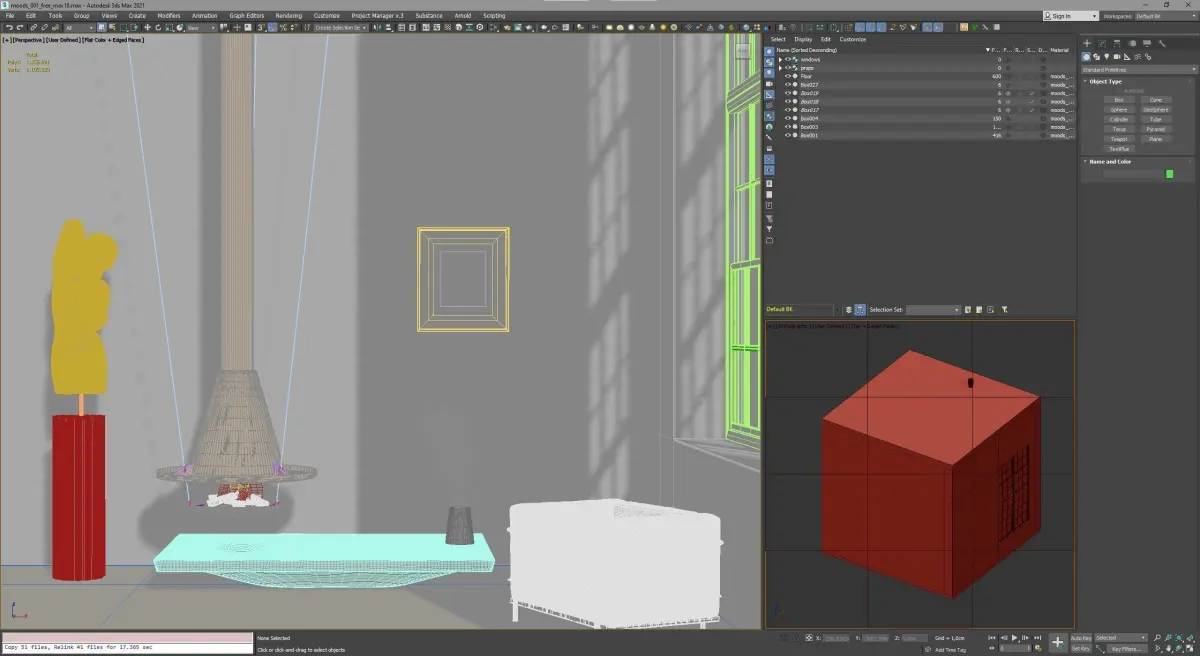Open the Scene Explorer Display menu

point(803,39)
